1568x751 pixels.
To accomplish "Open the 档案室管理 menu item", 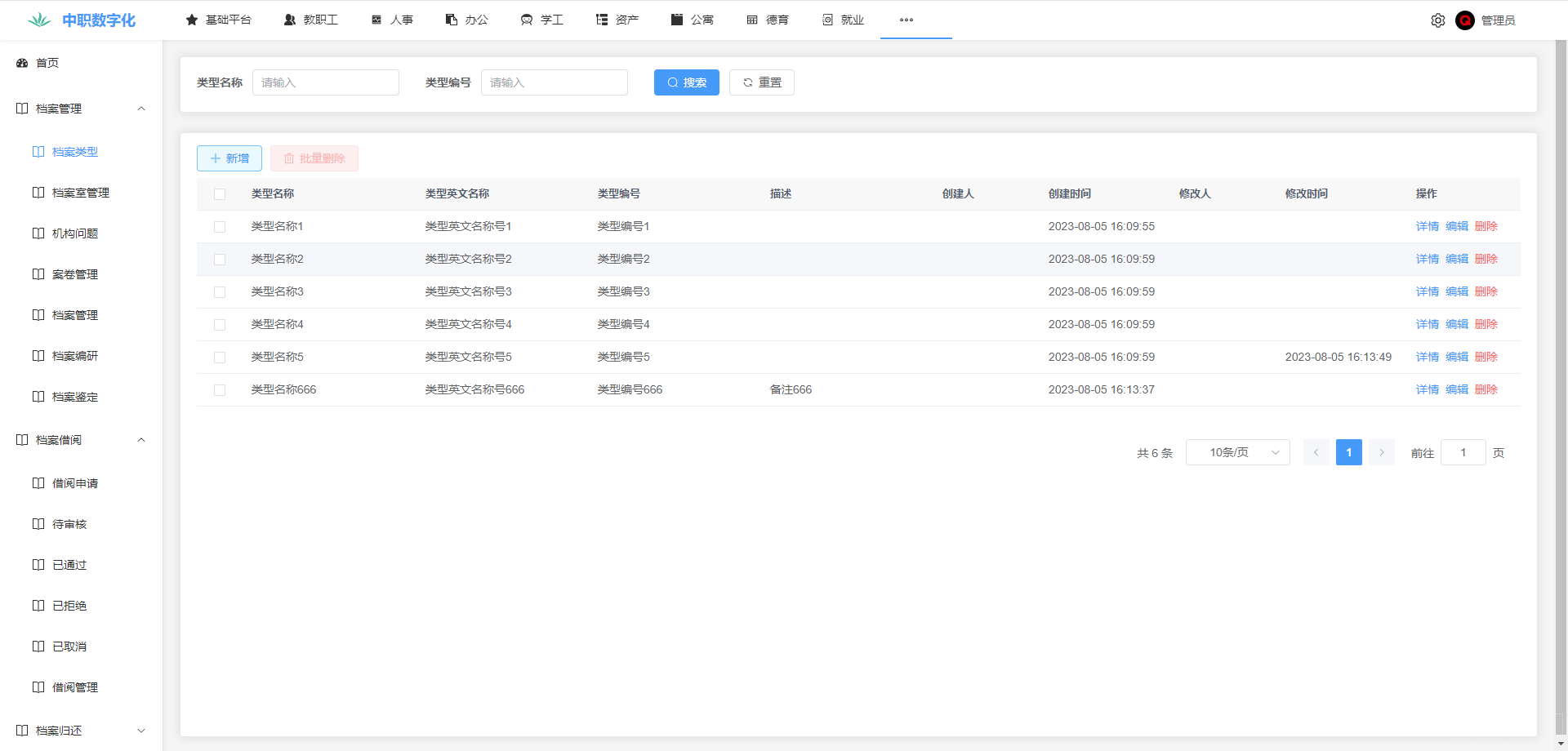I will (x=80, y=193).
